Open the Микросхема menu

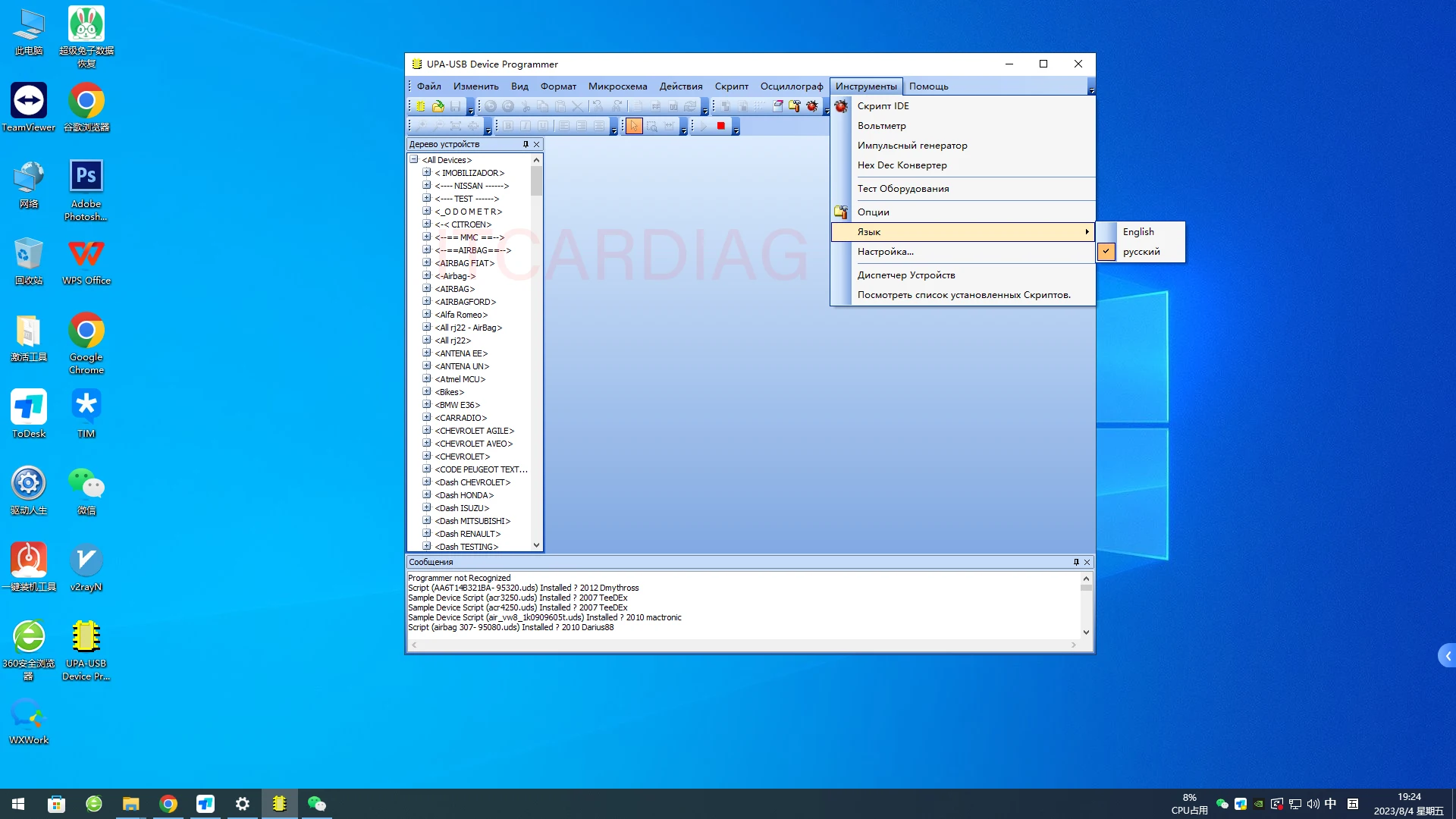coord(618,86)
